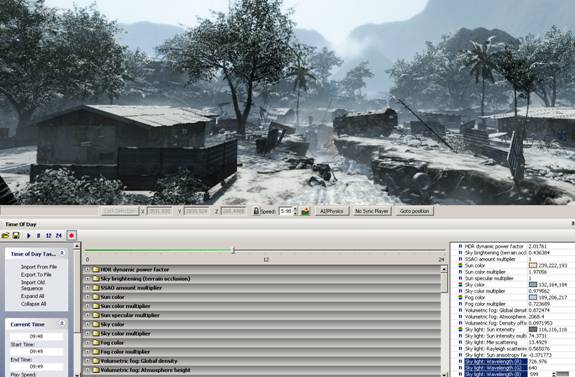Click No Sync Player button
Screen dimensions: 575x377
click(371, 211)
